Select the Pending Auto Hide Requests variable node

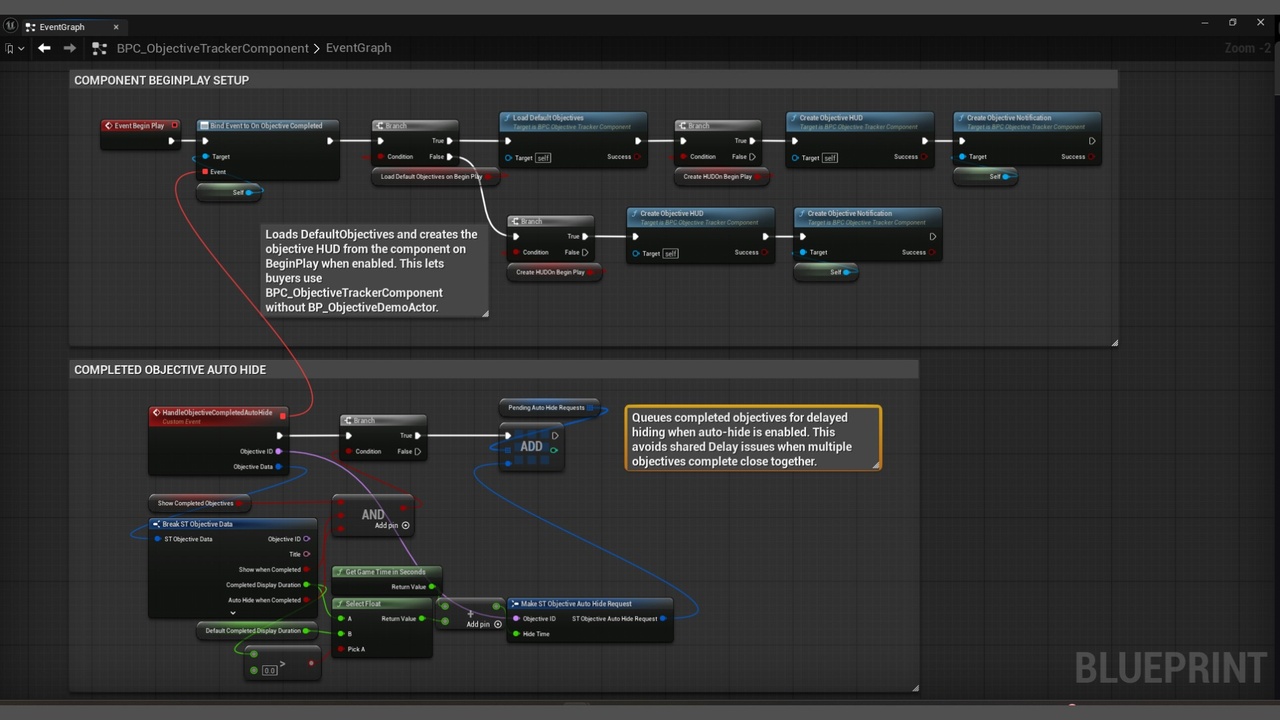549,407
